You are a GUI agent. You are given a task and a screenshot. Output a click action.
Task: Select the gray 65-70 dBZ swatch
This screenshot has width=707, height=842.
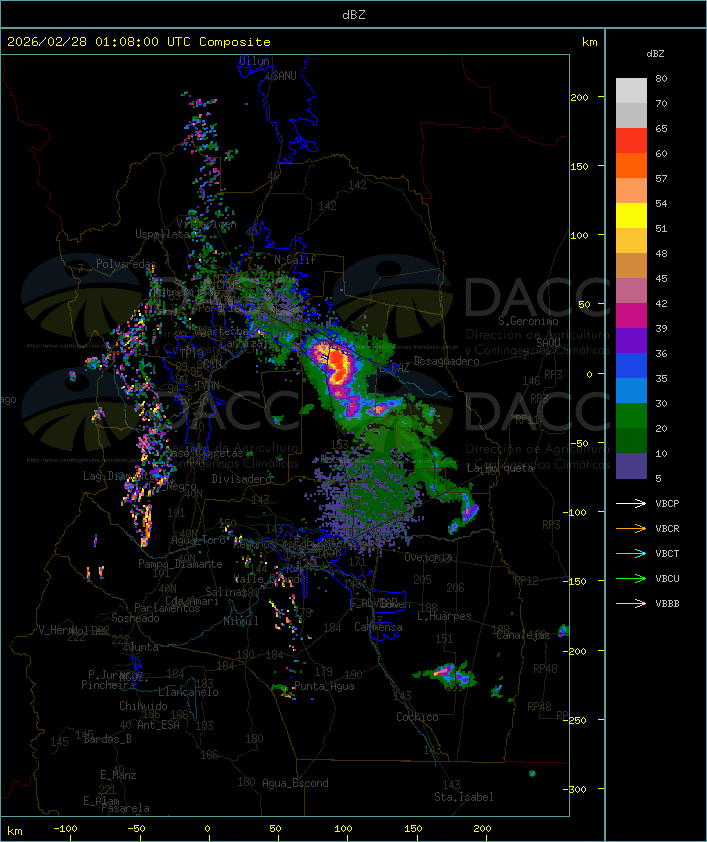631,115
